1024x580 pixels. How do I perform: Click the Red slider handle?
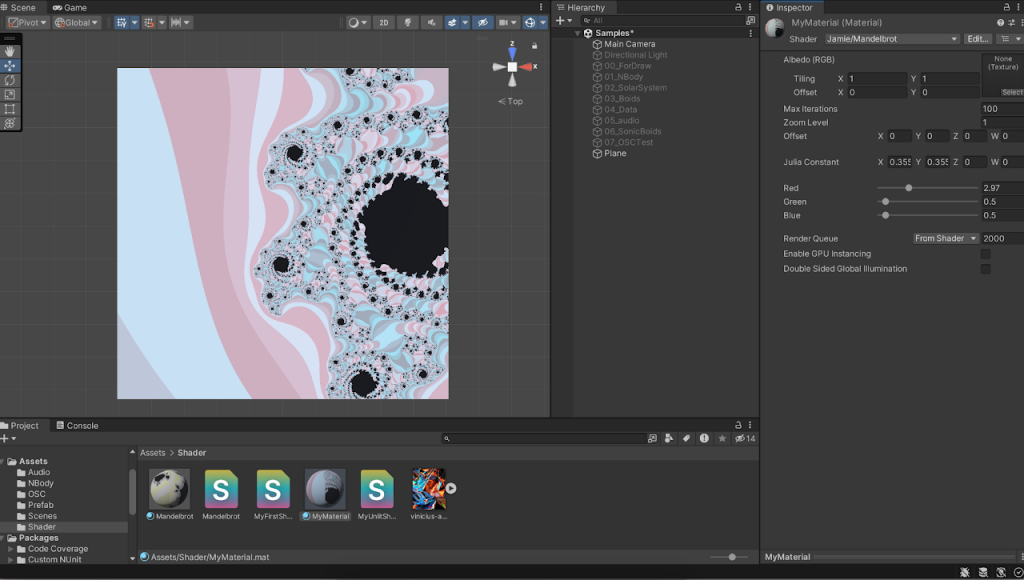[x=908, y=188]
